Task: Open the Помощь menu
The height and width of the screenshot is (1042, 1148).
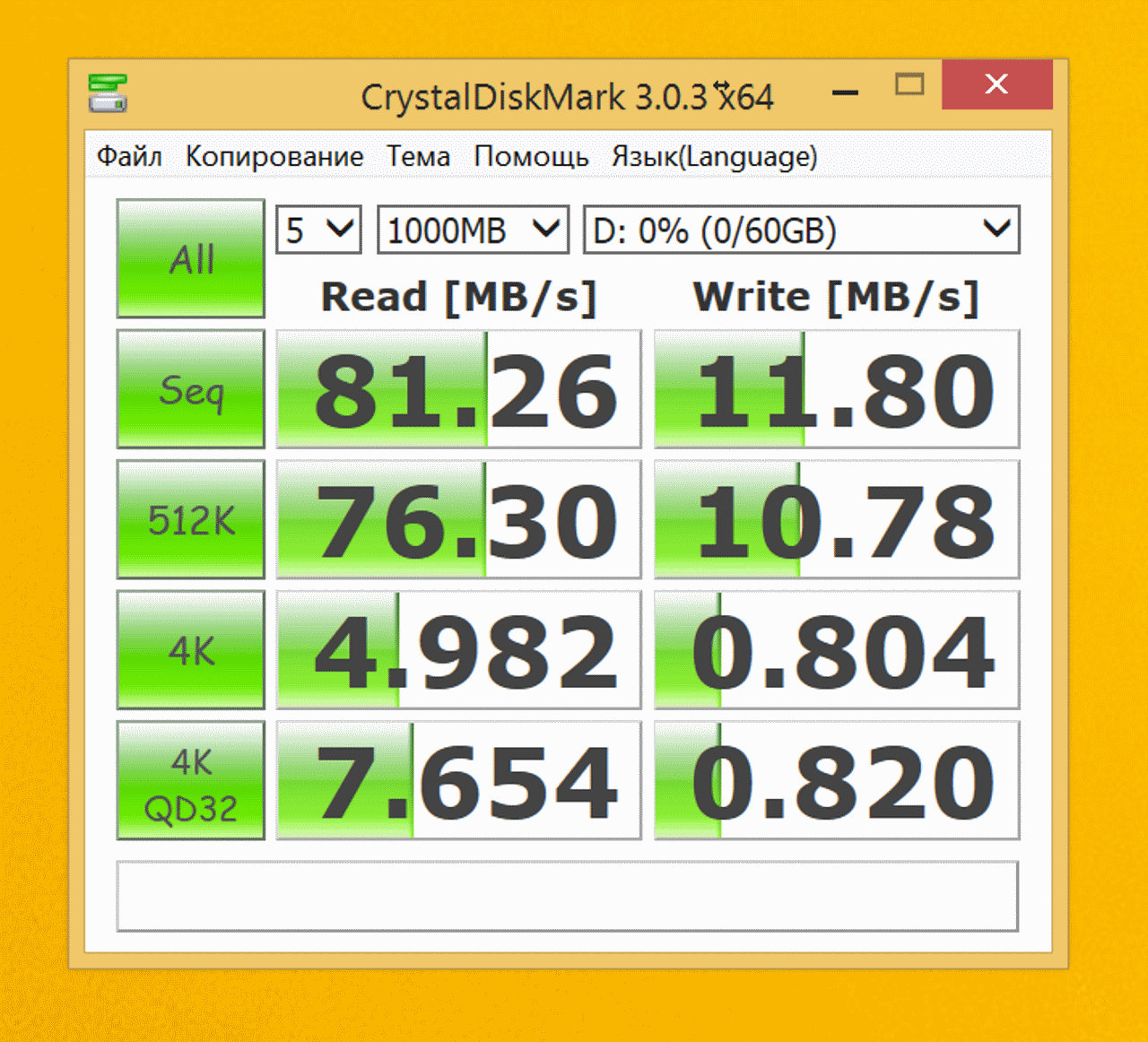Action: (531, 157)
